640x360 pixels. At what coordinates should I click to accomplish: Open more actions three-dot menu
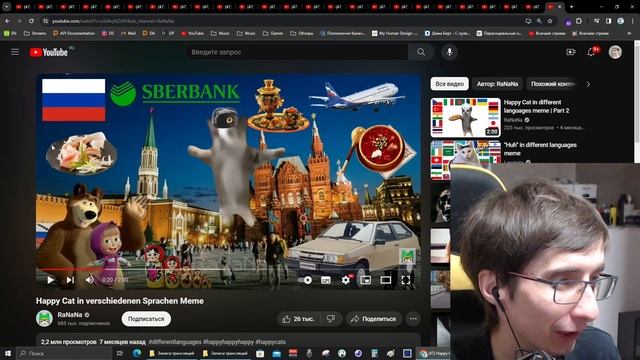pos(413,319)
